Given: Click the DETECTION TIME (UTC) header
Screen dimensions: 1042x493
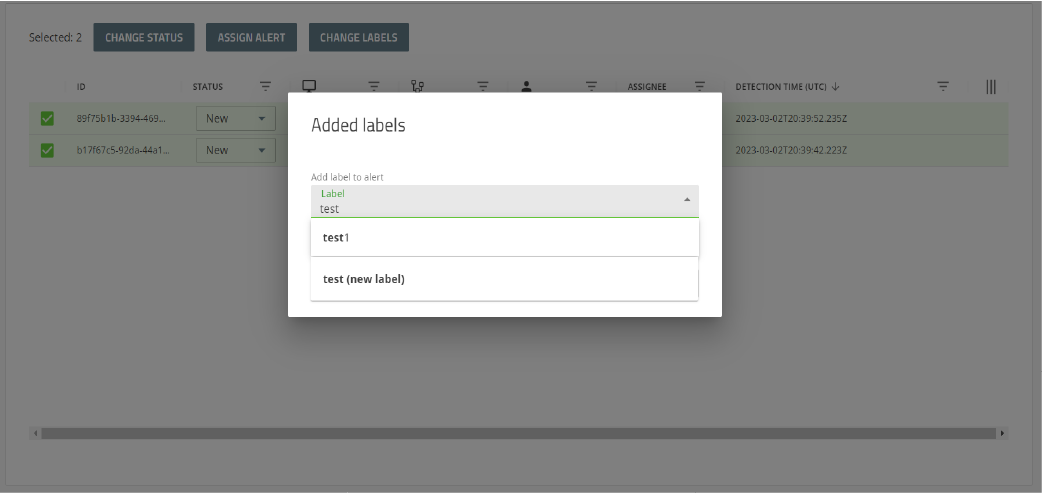Looking at the screenshot, I should click(x=781, y=87).
